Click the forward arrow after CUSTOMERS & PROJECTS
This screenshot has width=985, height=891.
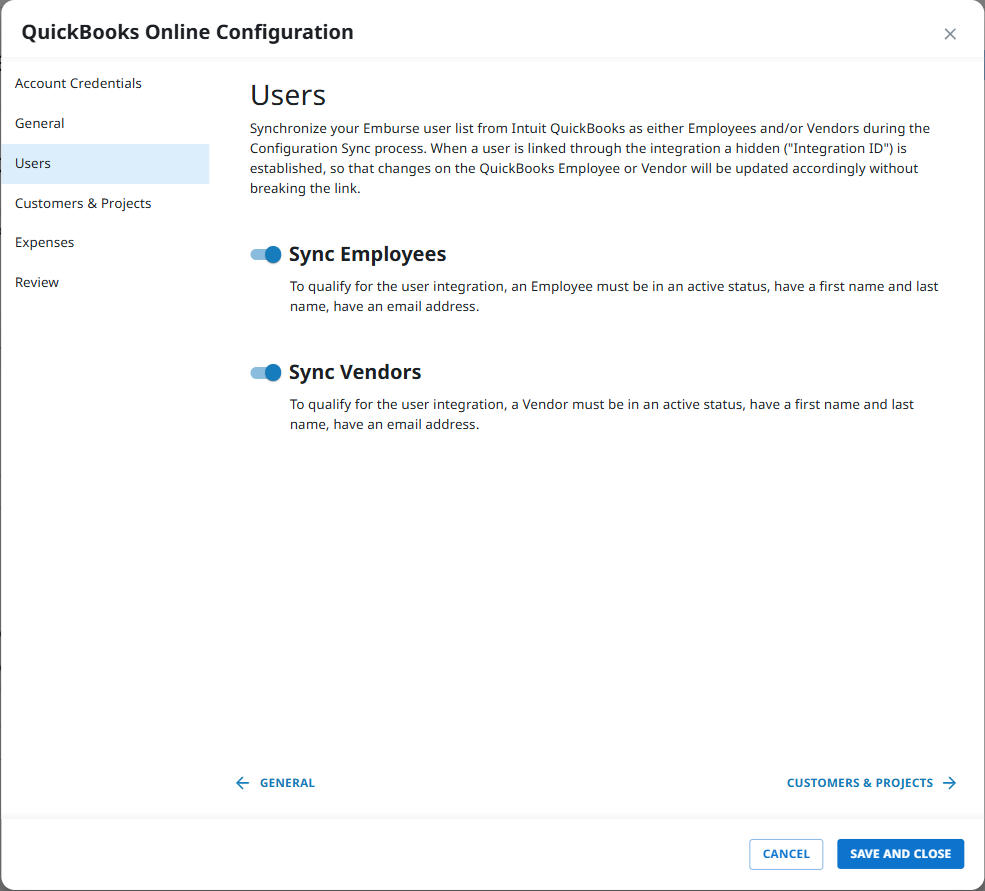[x=950, y=783]
